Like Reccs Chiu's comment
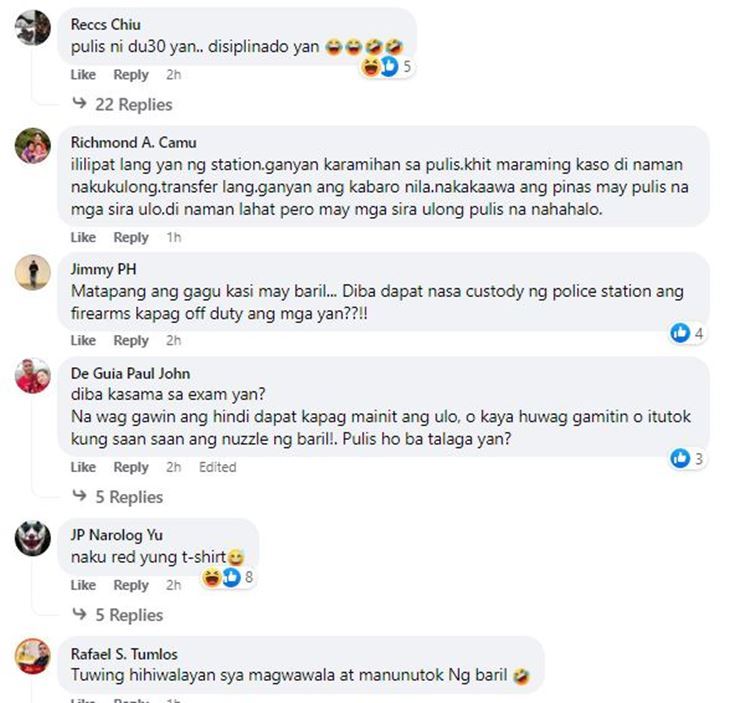The image size is (750, 703). tap(83, 75)
